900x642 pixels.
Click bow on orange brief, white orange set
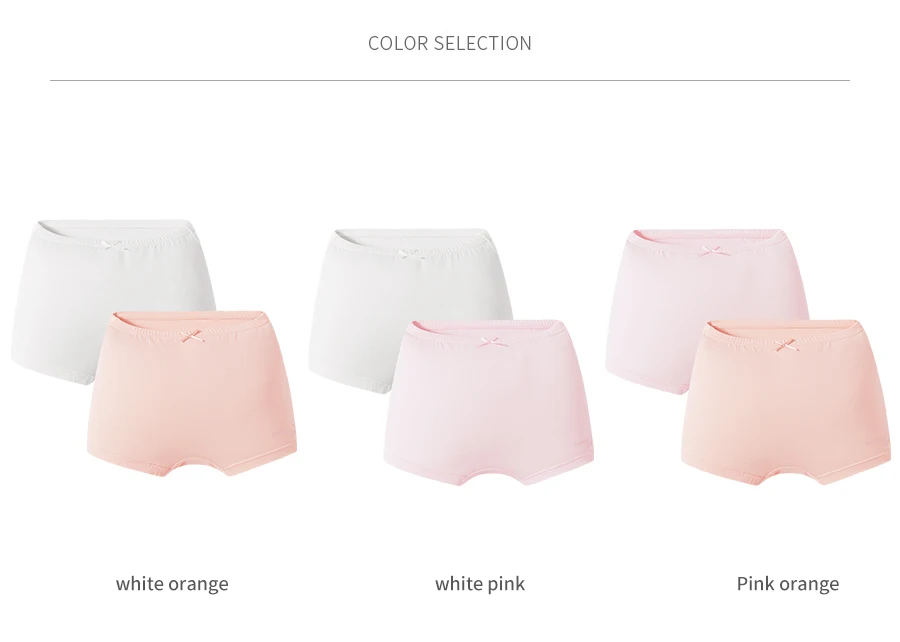coord(193,336)
